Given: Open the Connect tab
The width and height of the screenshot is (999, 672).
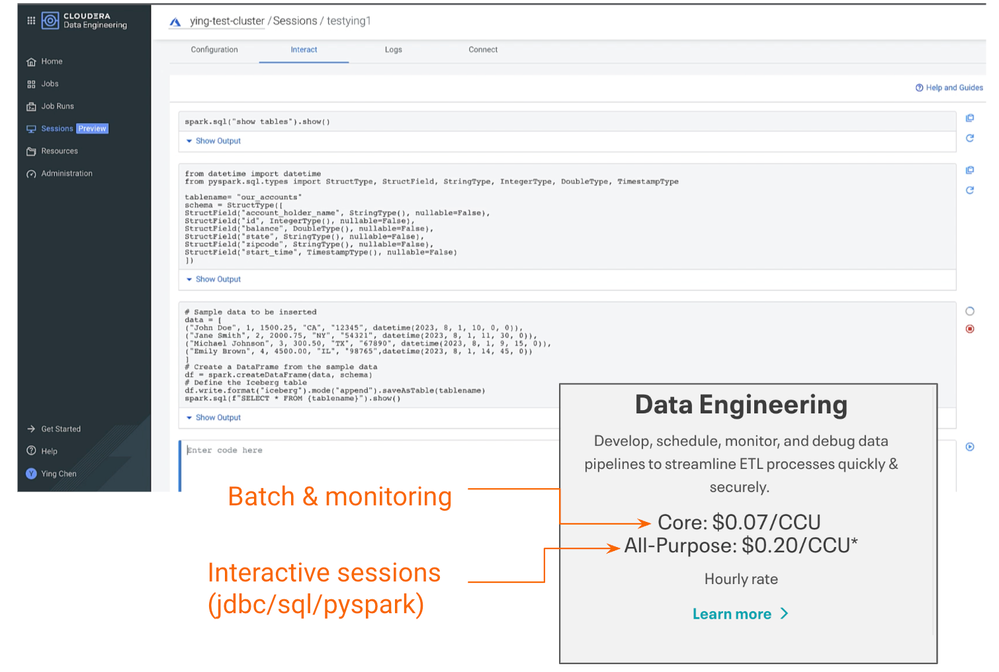Looking at the screenshot, I should coord(482,50).
